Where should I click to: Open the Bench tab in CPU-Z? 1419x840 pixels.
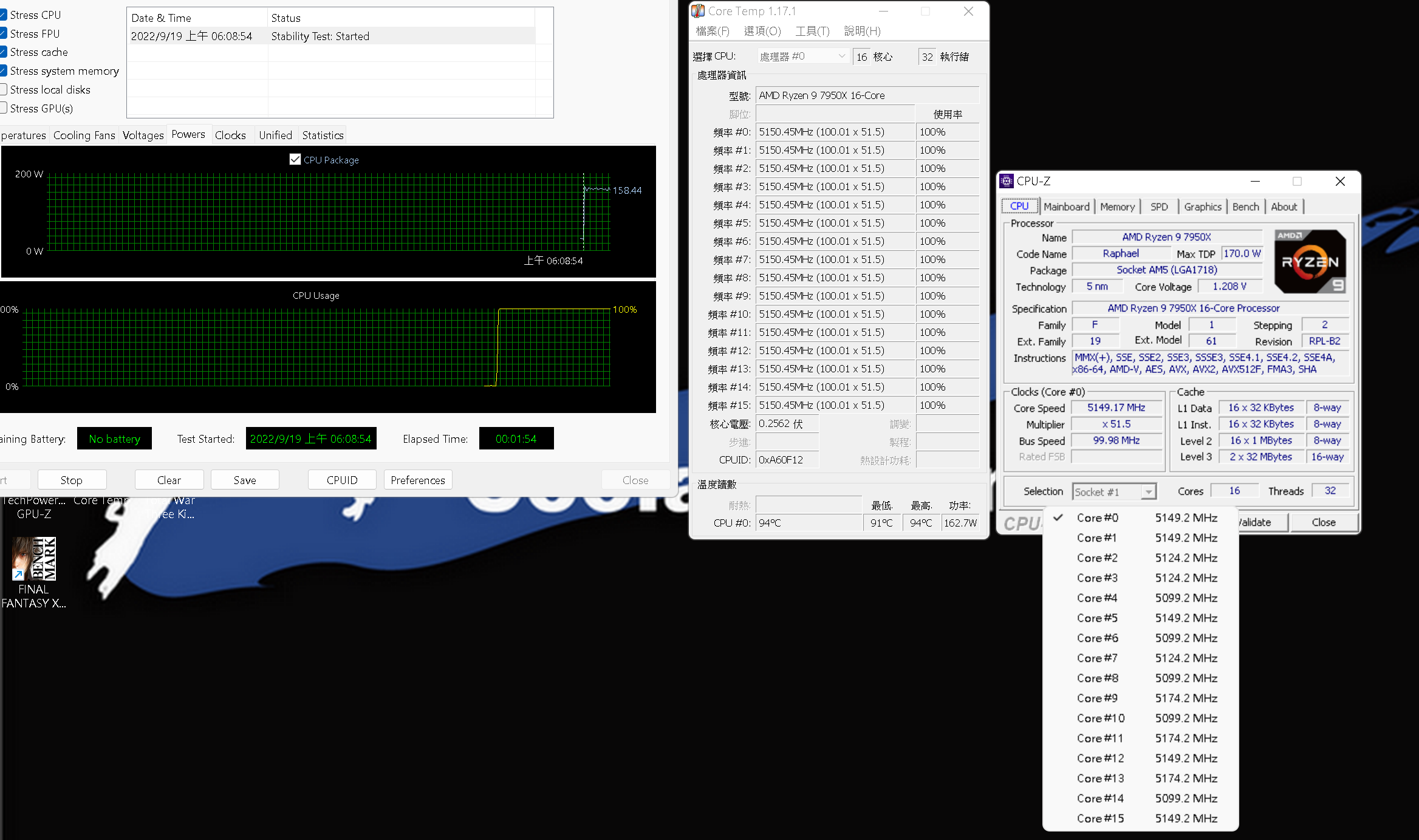click(x=1245, y=207)
